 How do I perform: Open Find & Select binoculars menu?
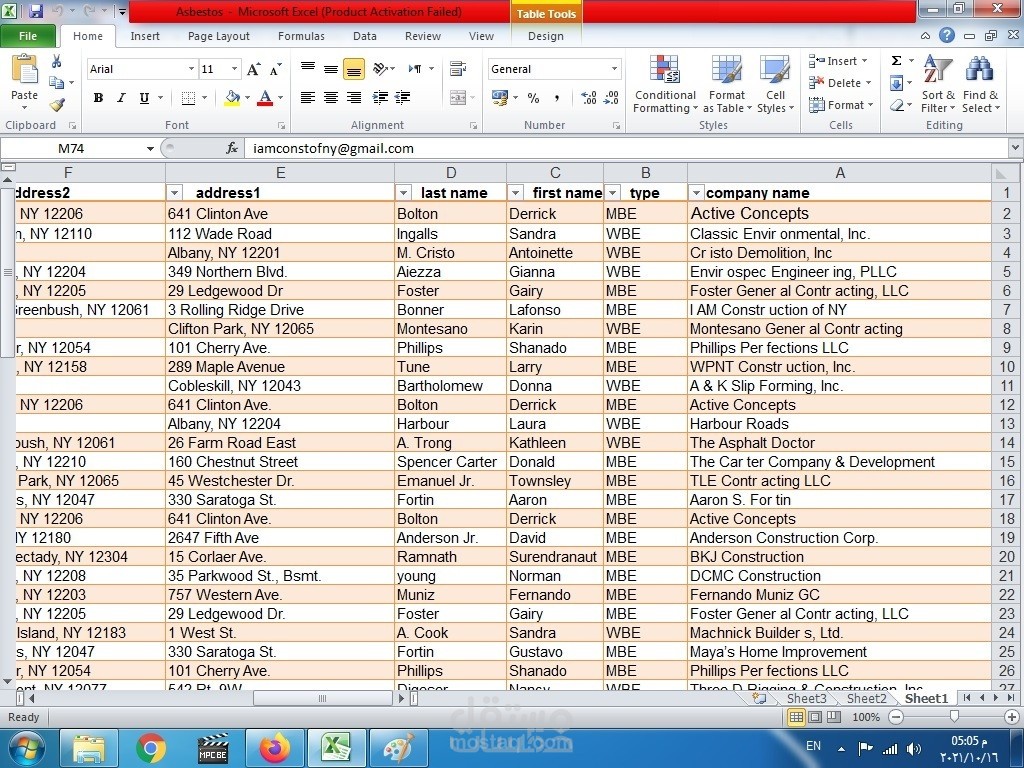coord(980,84)
